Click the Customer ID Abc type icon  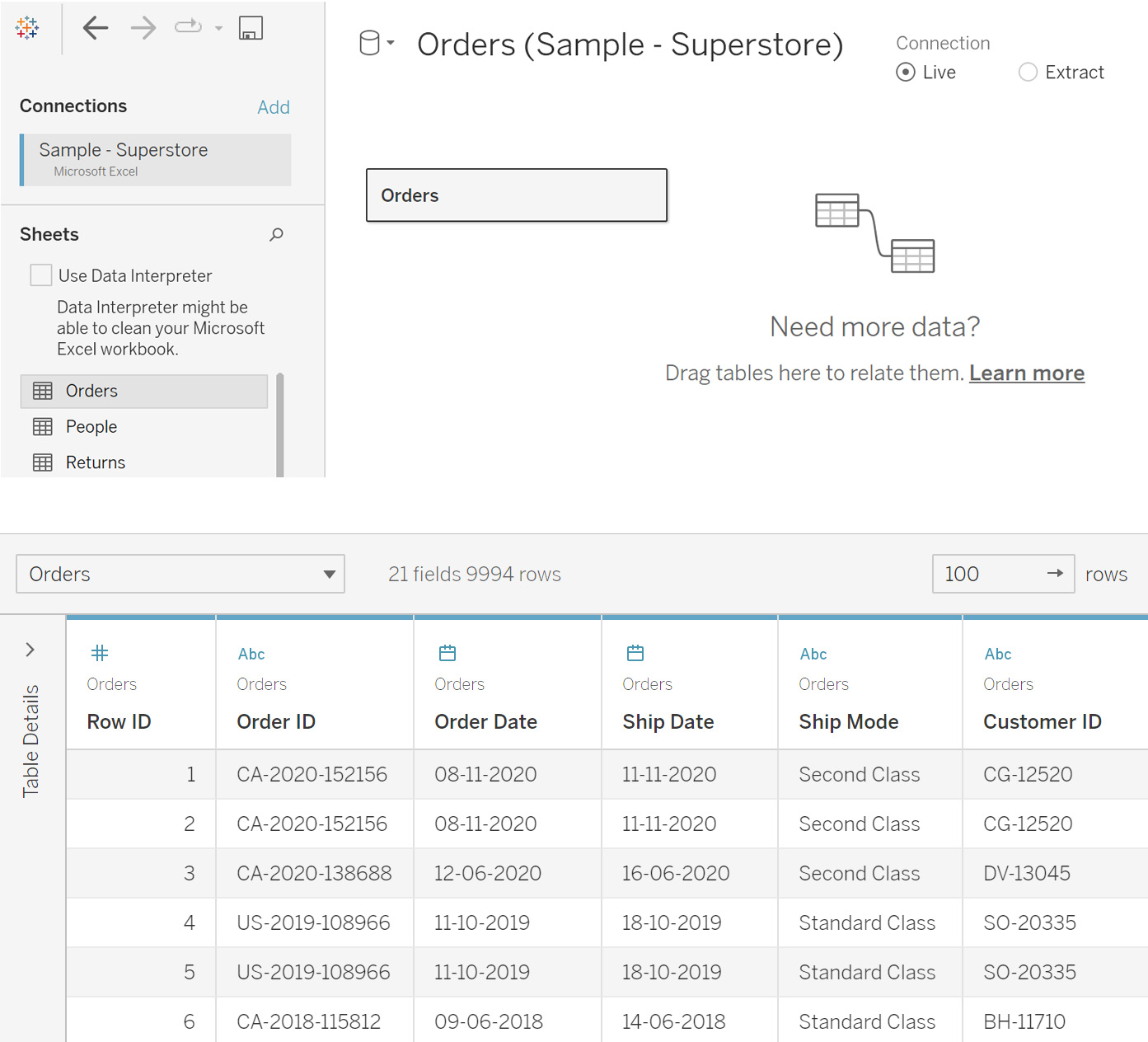(x=998, y=654)
